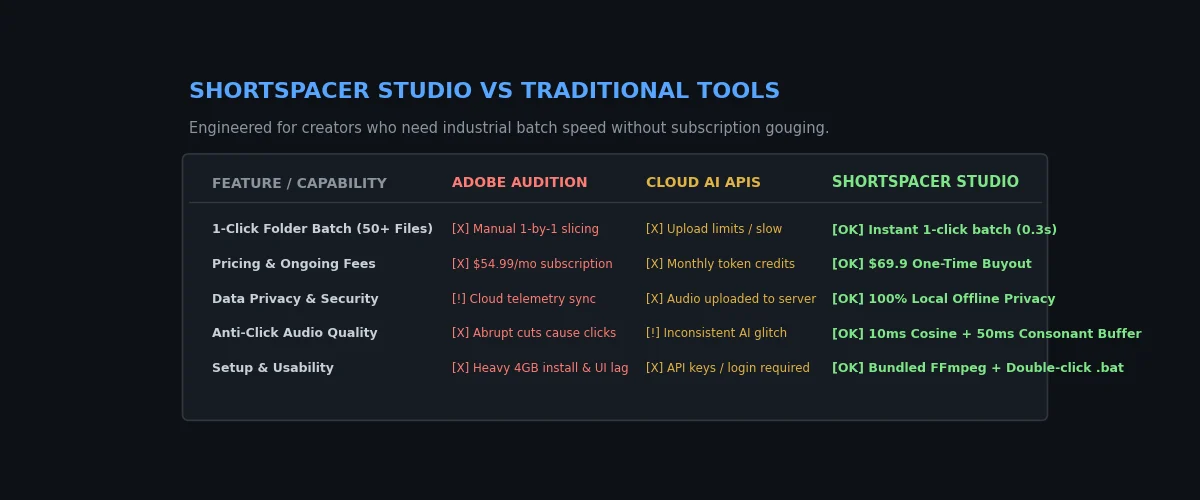Click the cell "[OK] 10ms Cosine + 50ms Consonant Buffer"
This screenshot has width=1200, height=500.
[x=986, y=334]
